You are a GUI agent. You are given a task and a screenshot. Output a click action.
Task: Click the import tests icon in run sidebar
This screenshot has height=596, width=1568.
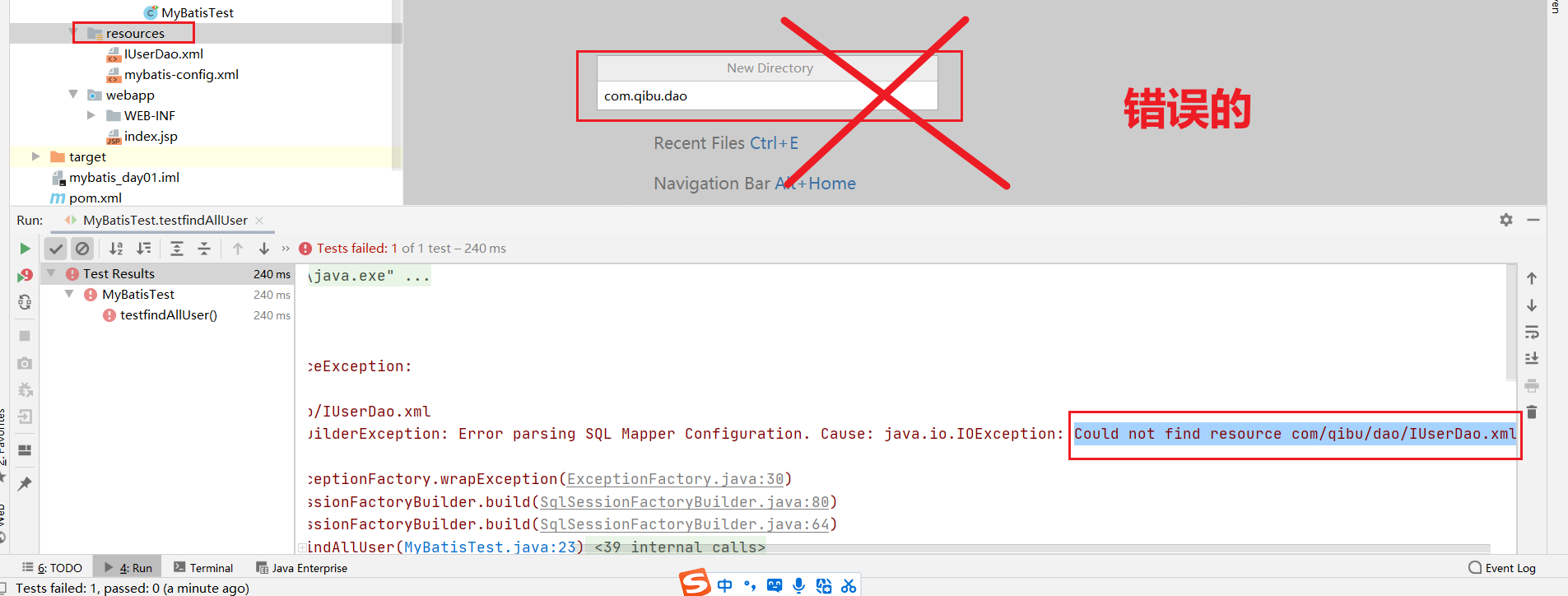[x=25, y=417]
